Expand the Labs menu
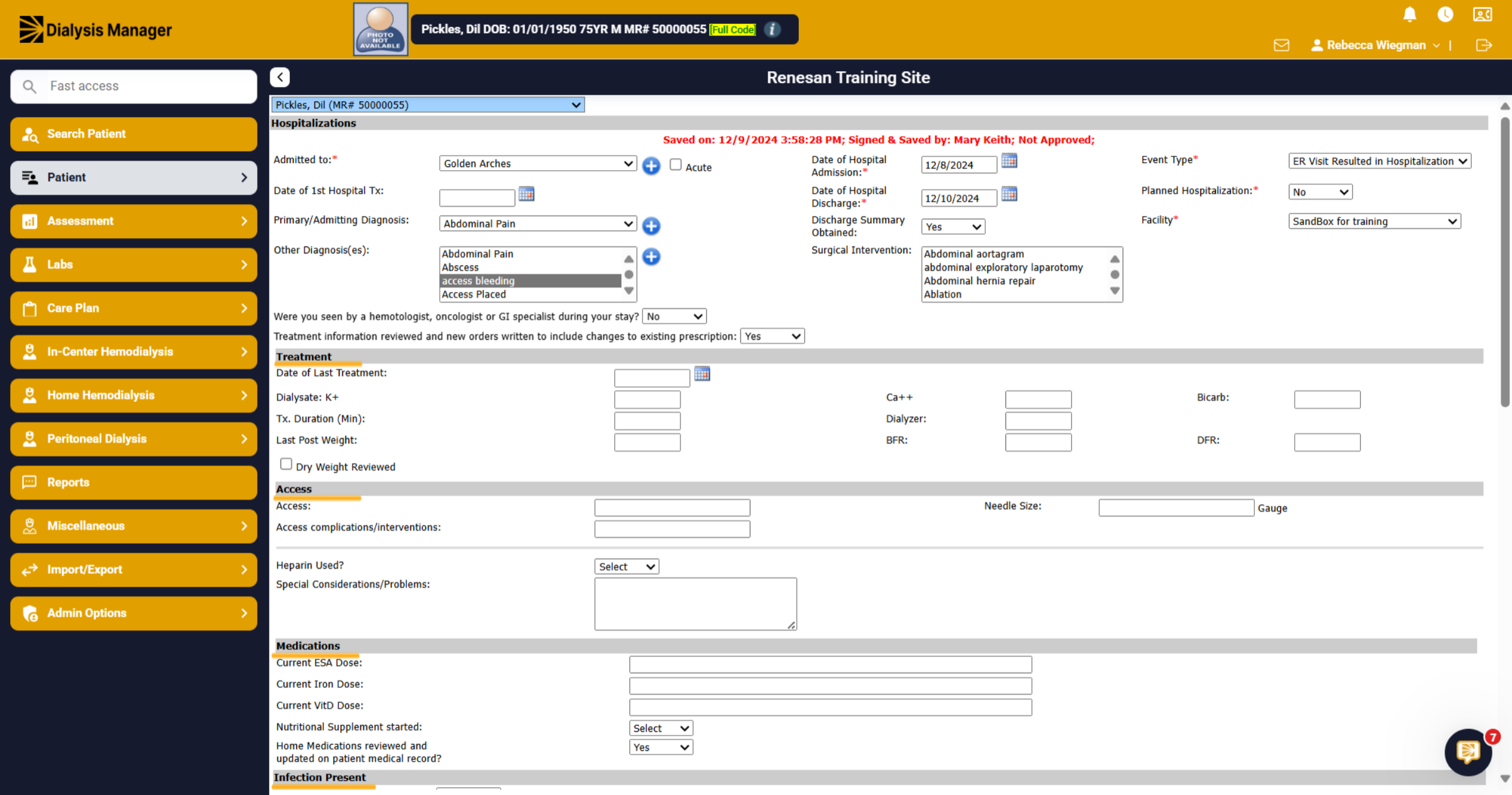Viewport: 1512px width, 795px height. 134,265
